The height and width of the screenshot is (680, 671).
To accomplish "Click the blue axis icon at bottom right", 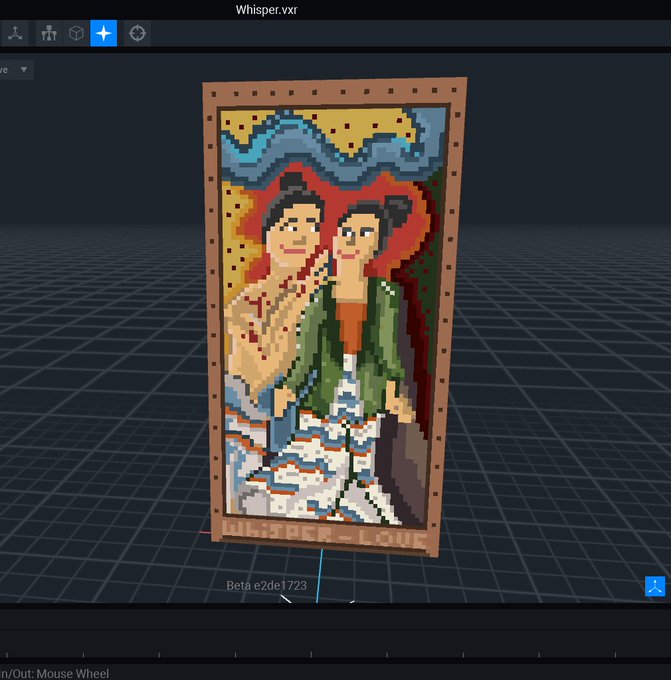I will (x=655, y=586).
